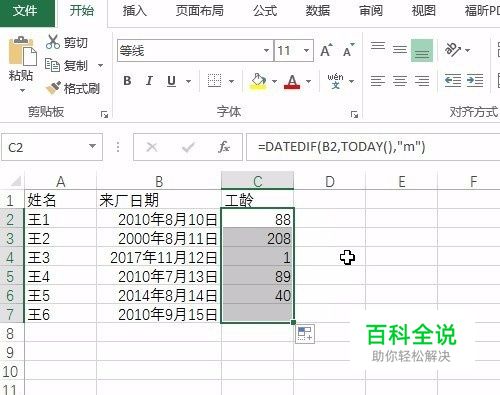500x395 pixels.
Task: Switch to the 插入 Insert tab
Action: pos(135,11)
